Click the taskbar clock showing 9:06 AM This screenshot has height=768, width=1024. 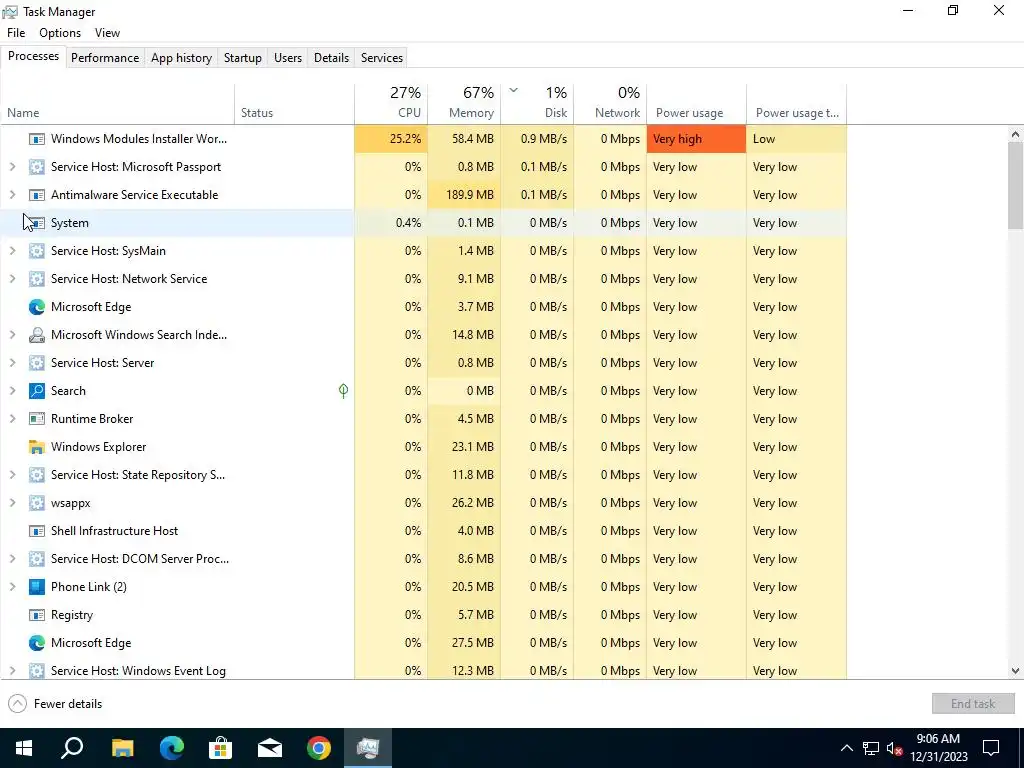(x=938, y=748)
